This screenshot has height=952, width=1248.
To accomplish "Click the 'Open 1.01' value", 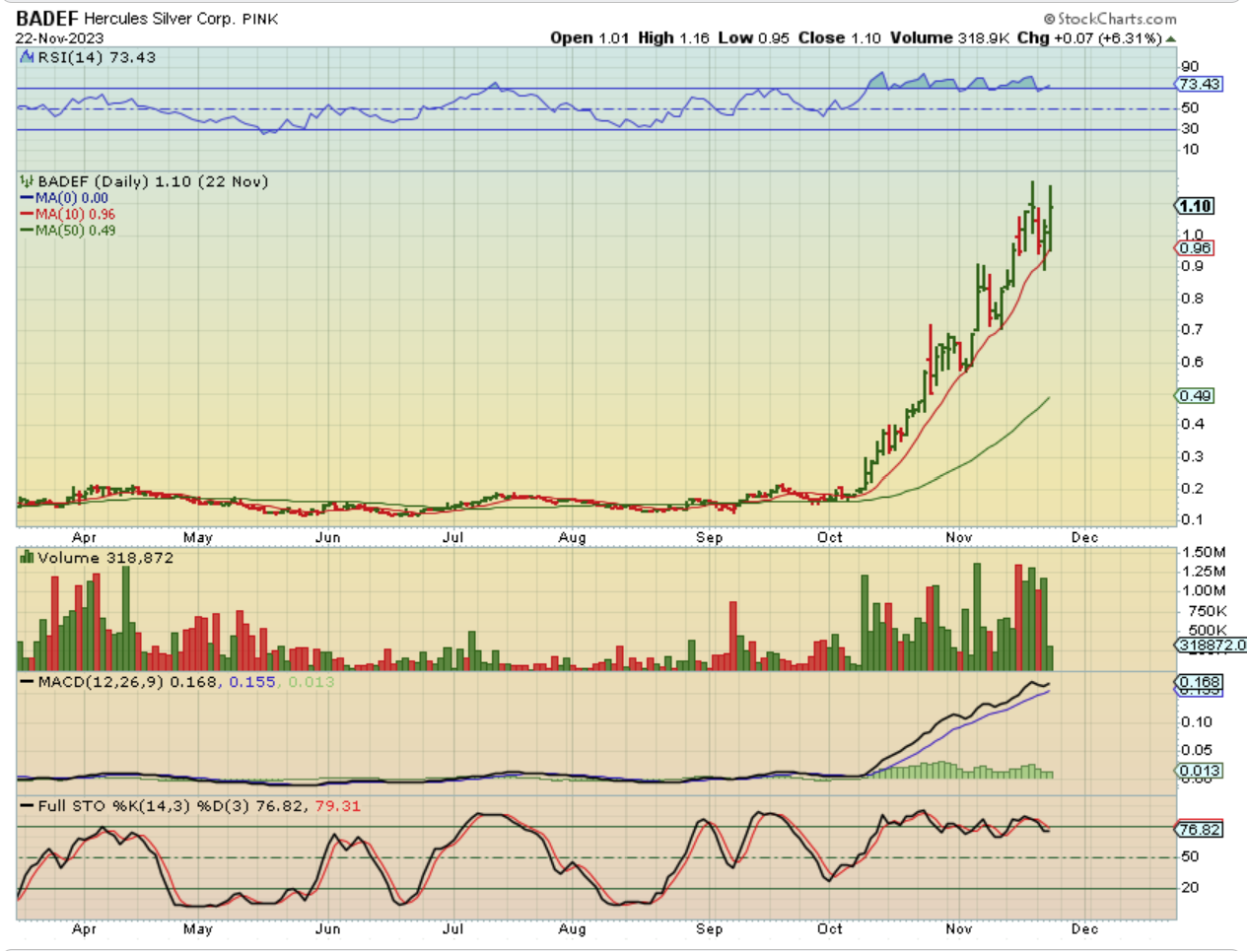I will pos(589,38).
